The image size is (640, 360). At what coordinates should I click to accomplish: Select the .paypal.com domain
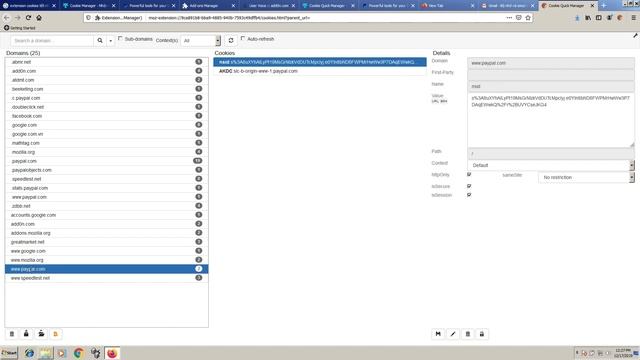pos(107,161)
